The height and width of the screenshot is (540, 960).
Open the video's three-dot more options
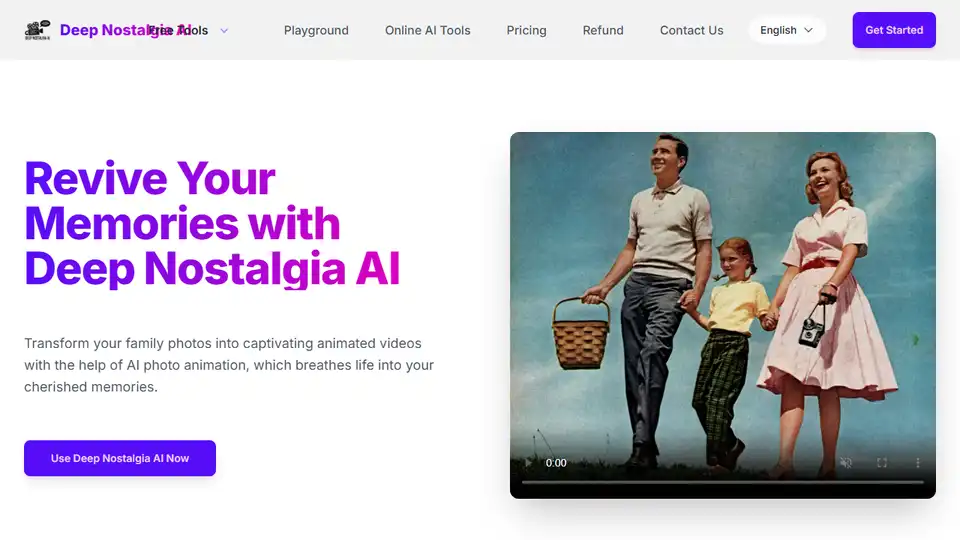(917, 463)
